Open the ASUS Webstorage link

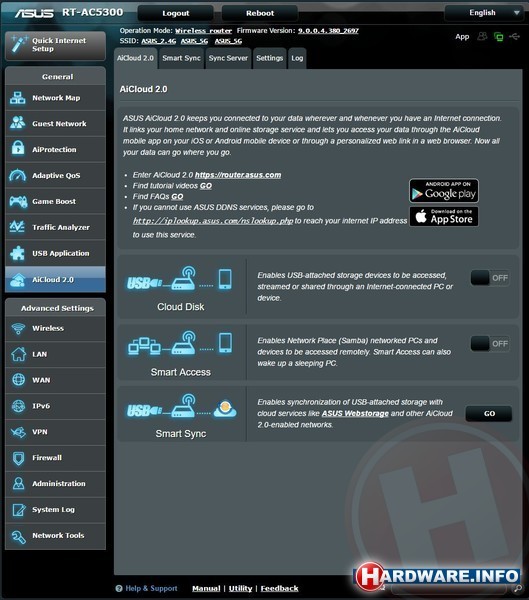point(355,413)
